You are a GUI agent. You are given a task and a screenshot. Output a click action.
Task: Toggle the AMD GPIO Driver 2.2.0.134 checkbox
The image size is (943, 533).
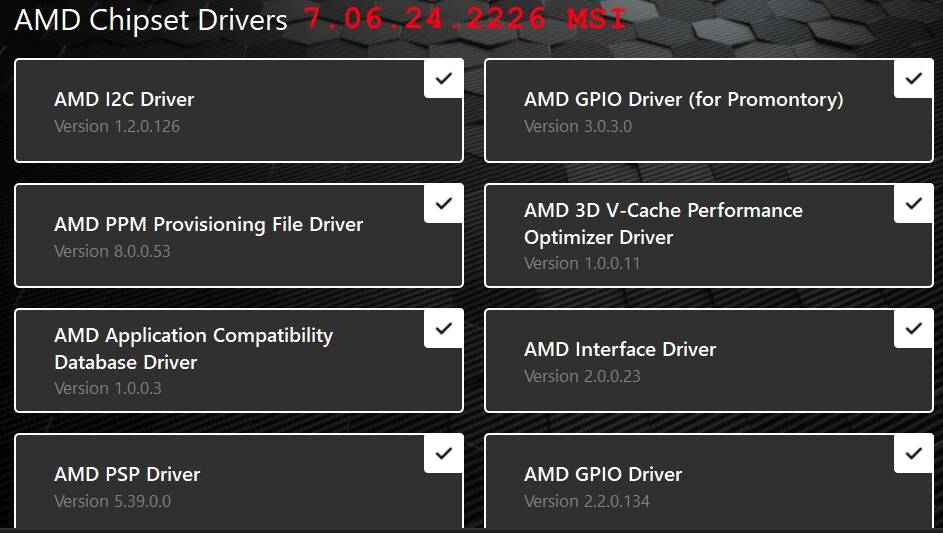(x=913, y=453)
